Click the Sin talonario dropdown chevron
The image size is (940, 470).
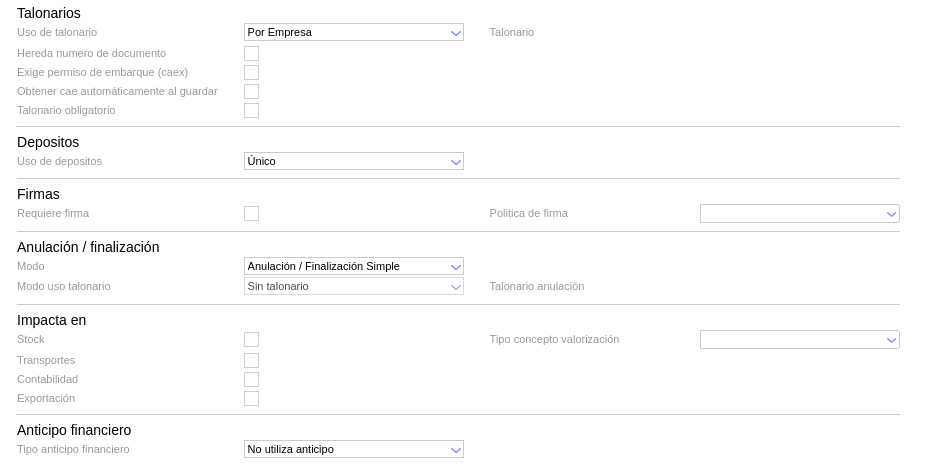[456, 287]
